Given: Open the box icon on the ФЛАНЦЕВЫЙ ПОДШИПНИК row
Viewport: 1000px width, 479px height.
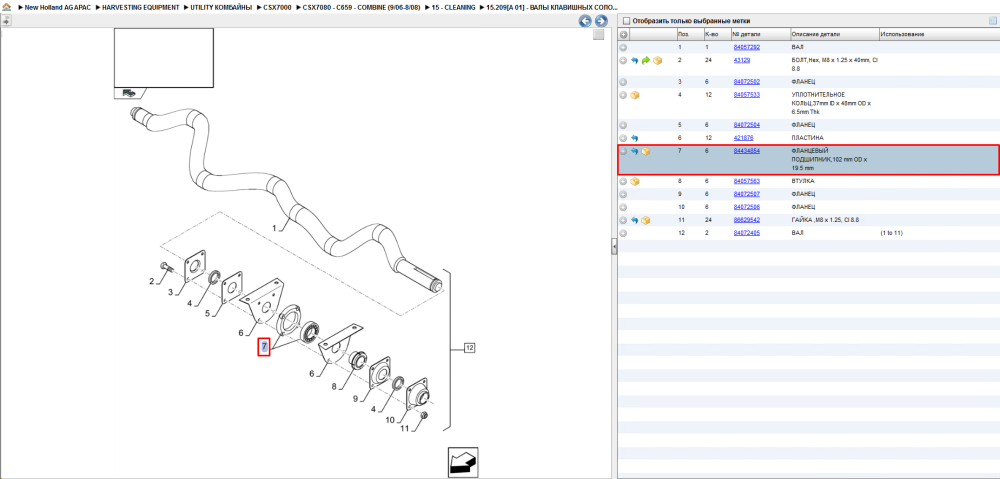Looking at the screenshot, I should pos(646,152).
